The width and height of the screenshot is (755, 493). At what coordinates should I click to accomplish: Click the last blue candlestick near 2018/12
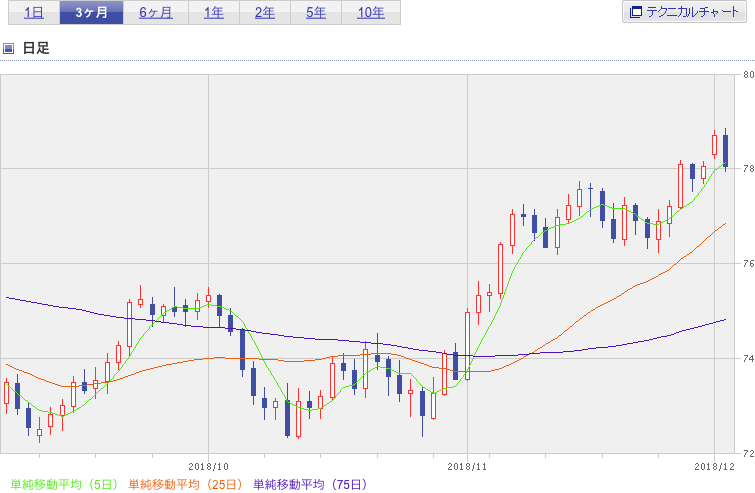click(726, 151)
